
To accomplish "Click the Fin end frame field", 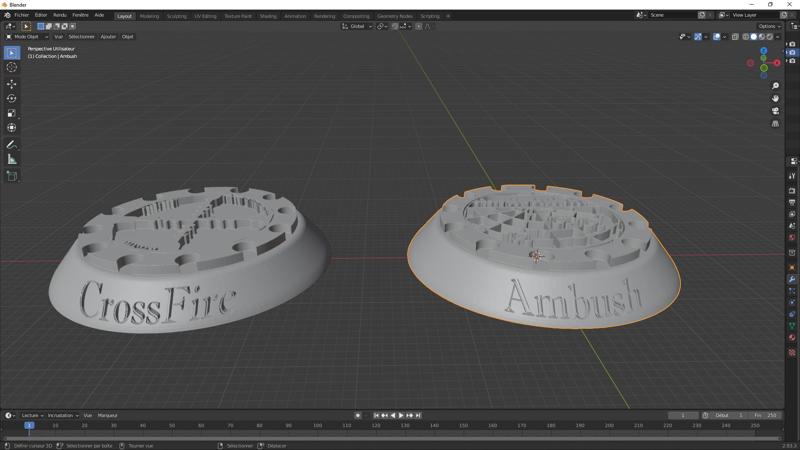I will click(x=765, y=415).
